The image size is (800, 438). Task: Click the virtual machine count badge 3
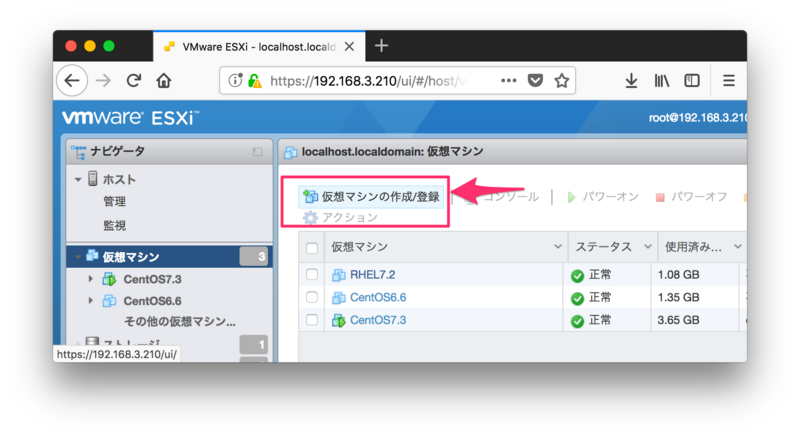(254, 256)
